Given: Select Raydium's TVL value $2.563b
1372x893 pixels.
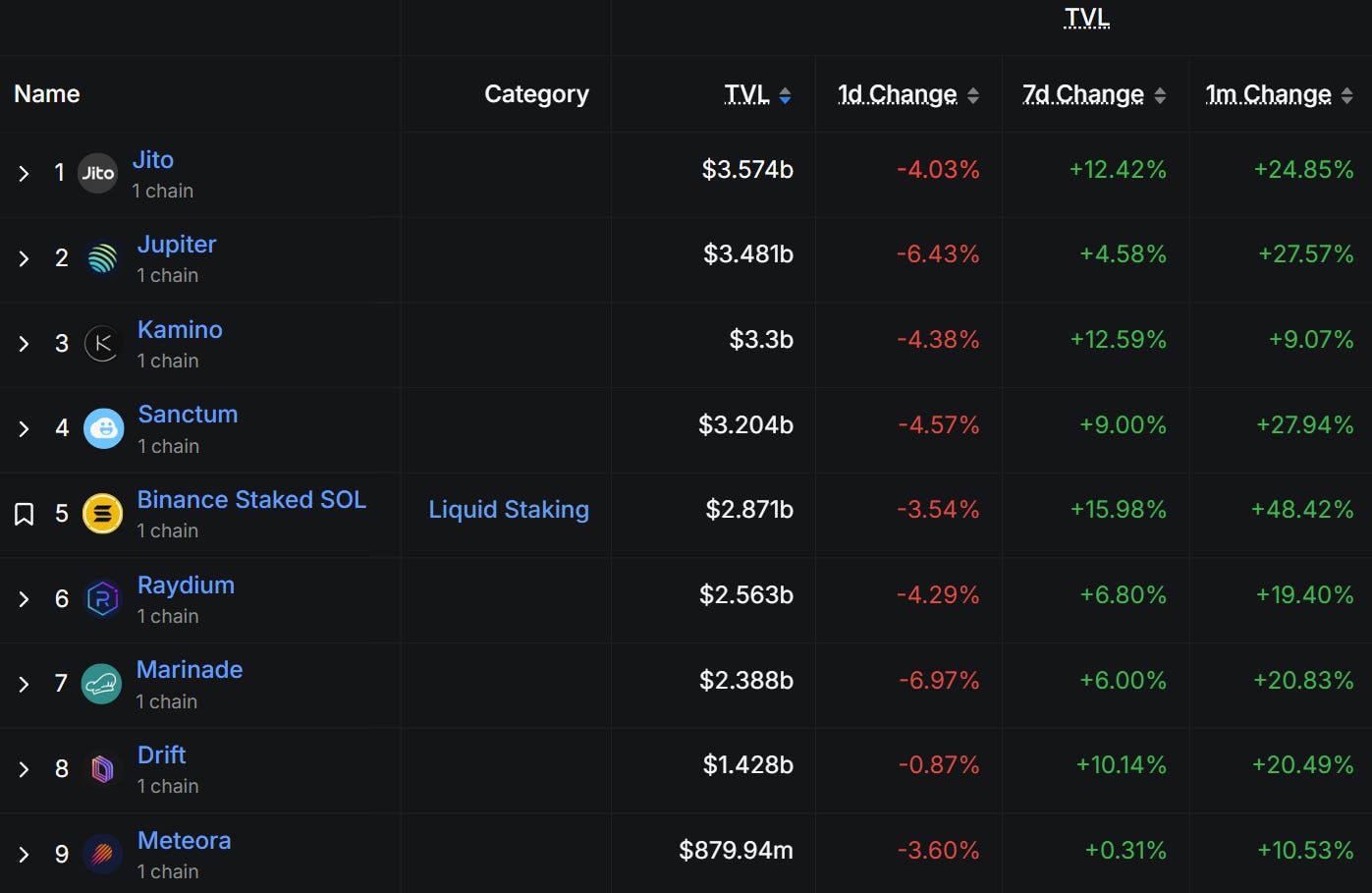Looking at the screenshot, I should (x=746, y=594).
